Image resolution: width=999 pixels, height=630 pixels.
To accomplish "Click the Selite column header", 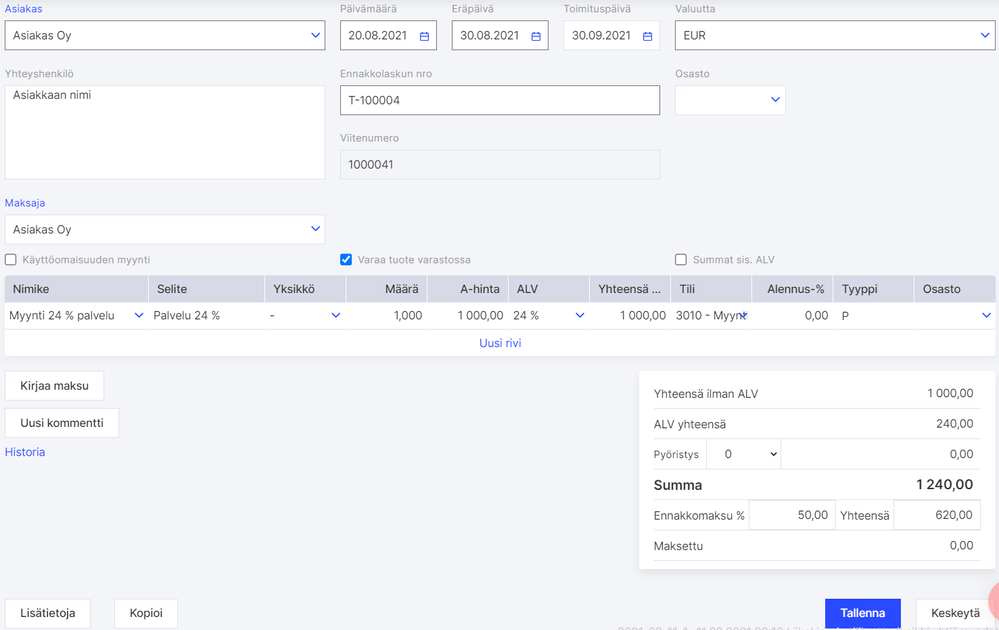I will [x=207, y=289].
